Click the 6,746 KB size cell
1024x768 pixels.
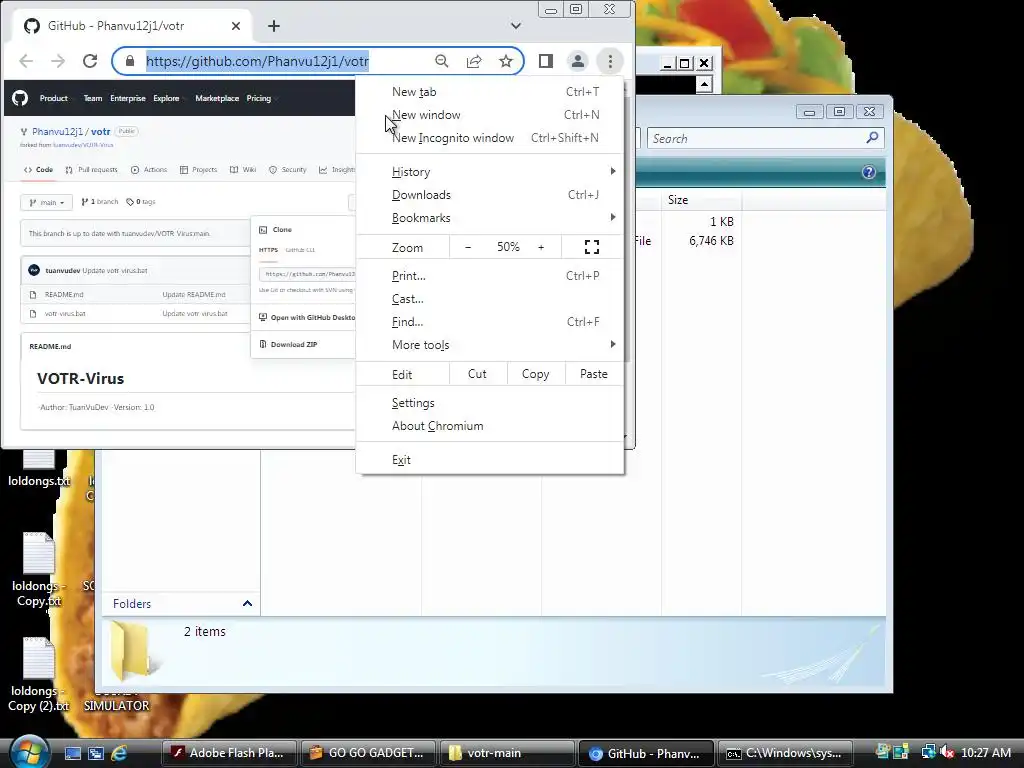click(x=711, y=241)
